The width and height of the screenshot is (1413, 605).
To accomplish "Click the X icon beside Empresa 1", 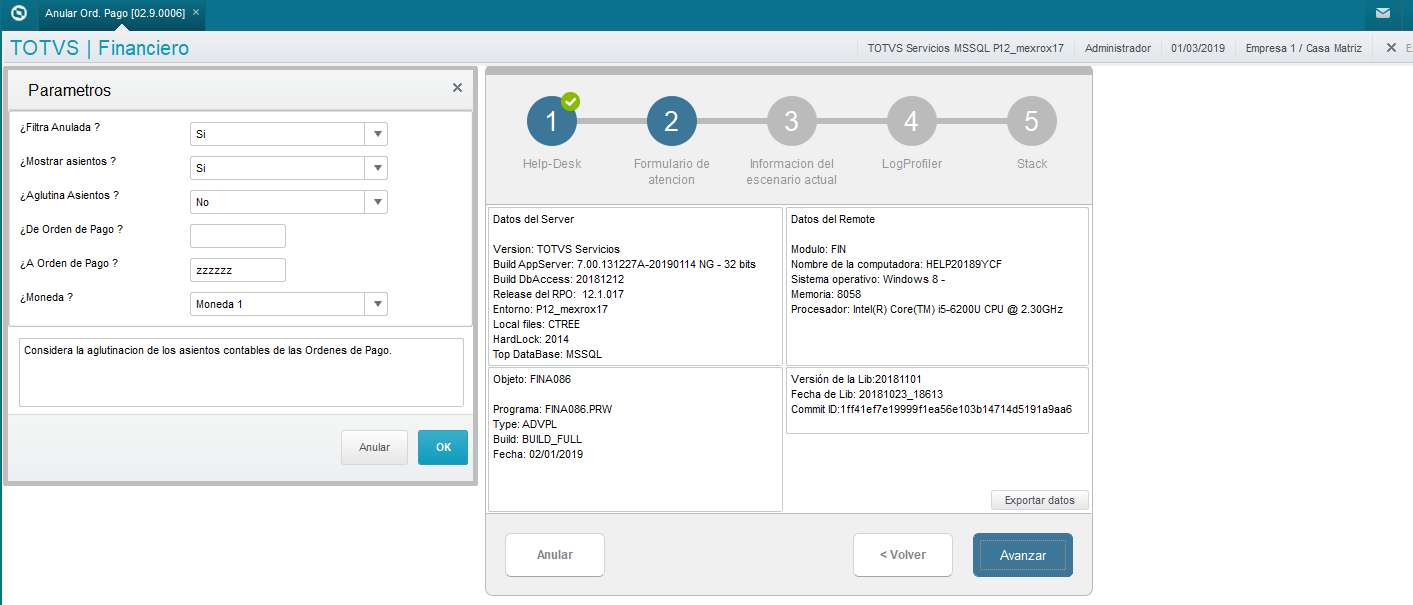I will pos(1391,47).
